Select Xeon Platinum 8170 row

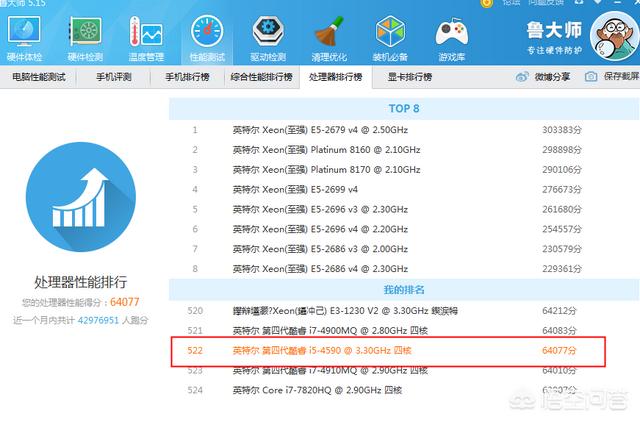(404, 169)
